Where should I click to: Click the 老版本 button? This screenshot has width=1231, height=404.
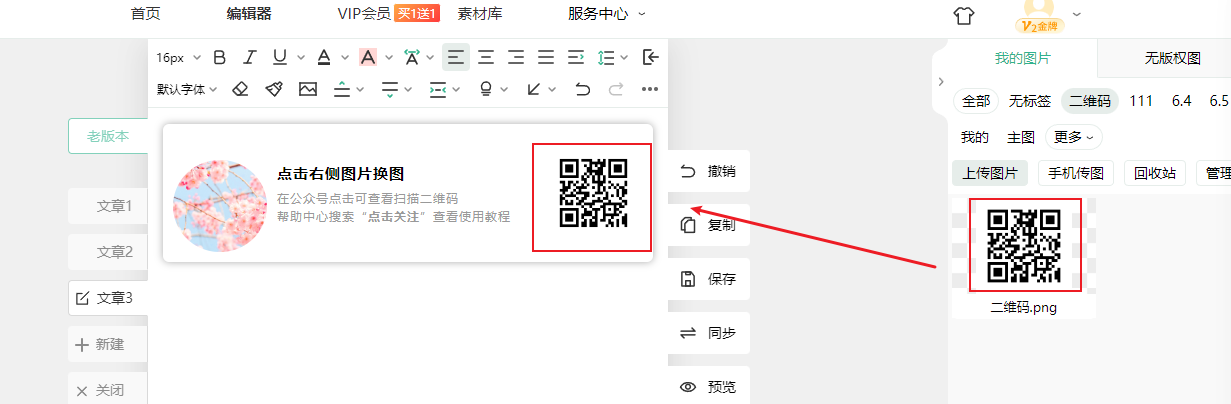(108, 136)
